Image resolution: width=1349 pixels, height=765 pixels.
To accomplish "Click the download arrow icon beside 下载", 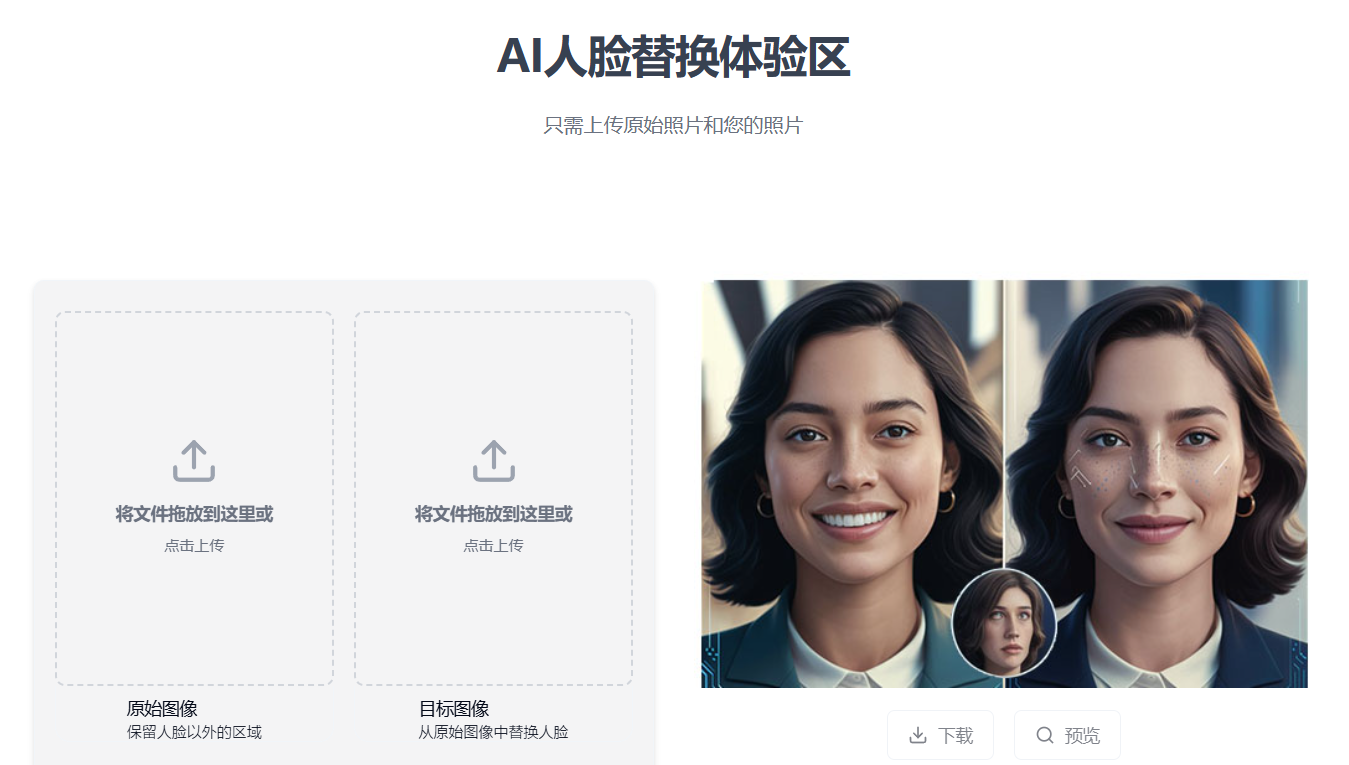I will point(918,736).
